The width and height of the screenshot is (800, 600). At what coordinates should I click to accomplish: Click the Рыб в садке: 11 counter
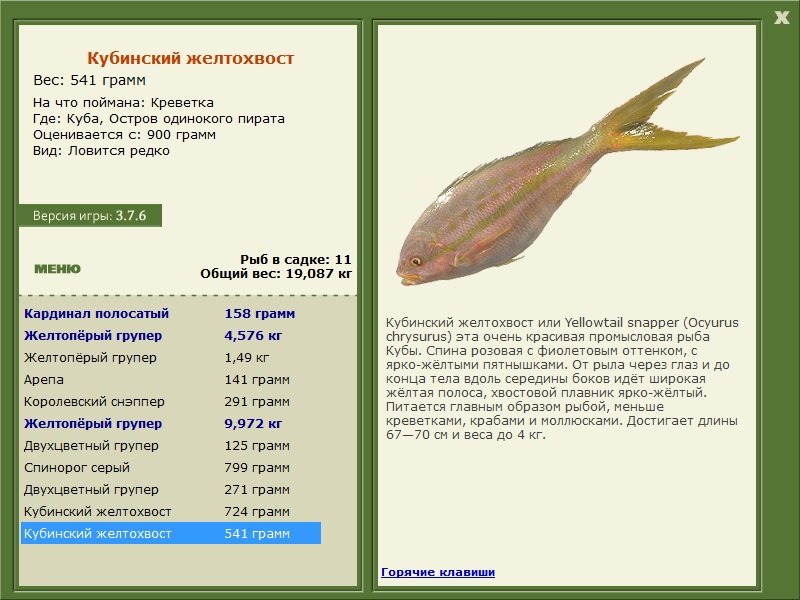click(x=296, y=259)
